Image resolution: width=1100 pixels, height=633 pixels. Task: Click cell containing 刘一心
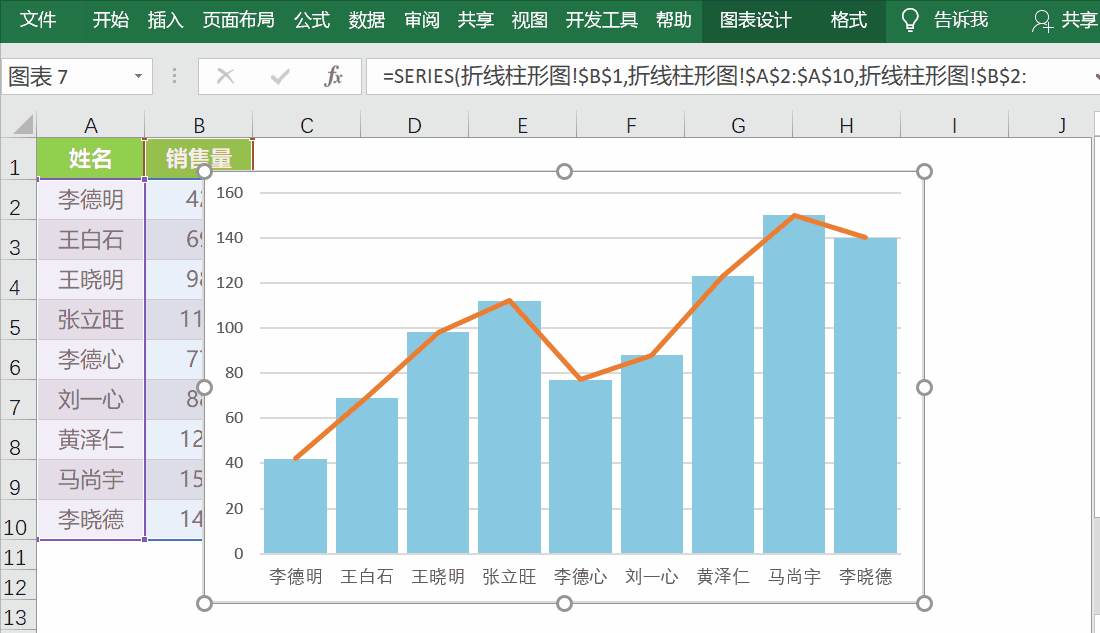(x=90, y=399)
